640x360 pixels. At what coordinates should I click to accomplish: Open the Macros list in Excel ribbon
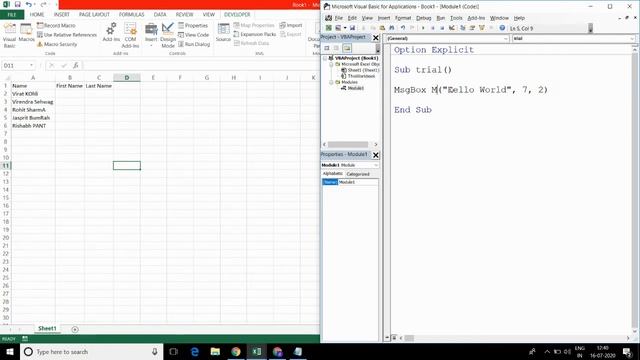(26, 33)
